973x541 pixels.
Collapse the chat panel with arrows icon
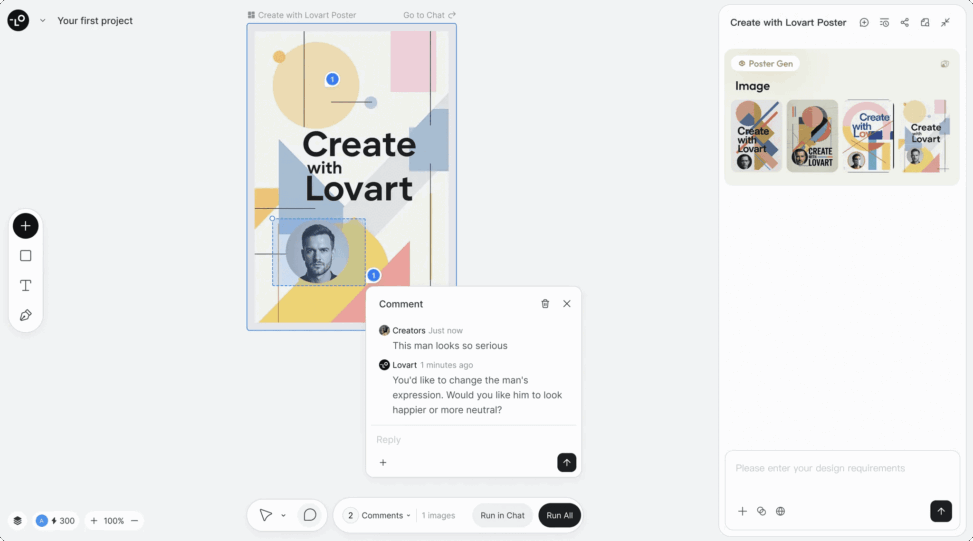click(945, 22)
